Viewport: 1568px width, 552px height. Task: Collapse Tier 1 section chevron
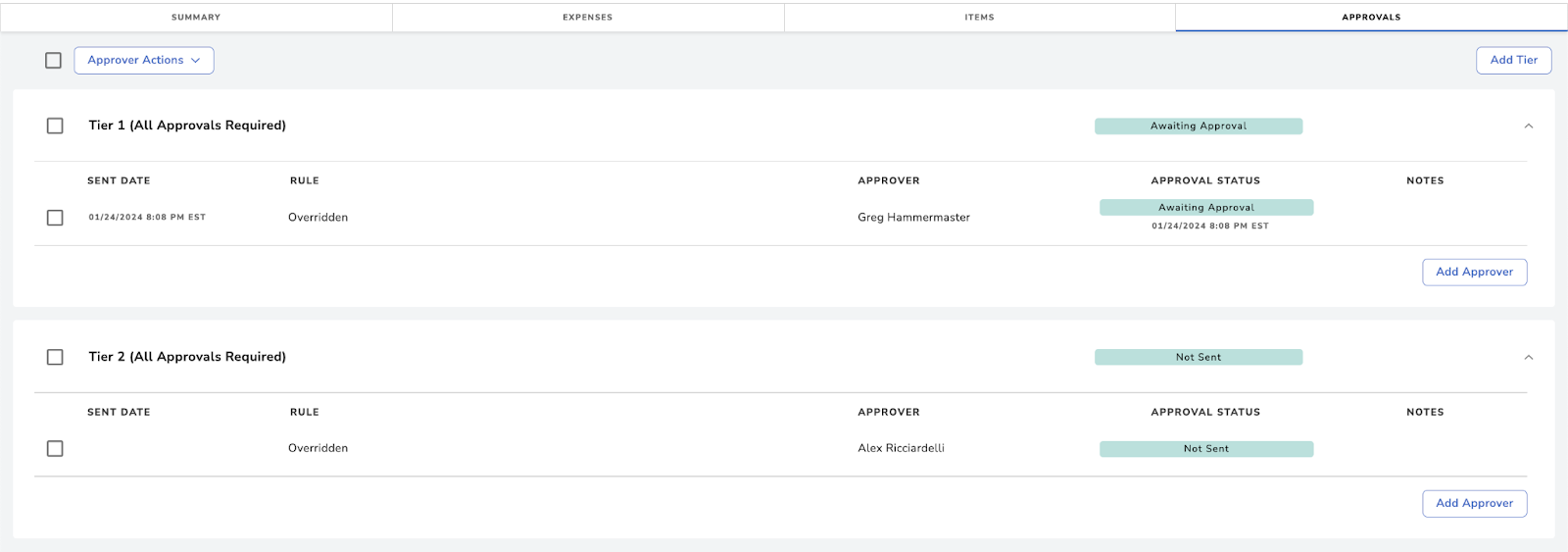click(1528, 125)
